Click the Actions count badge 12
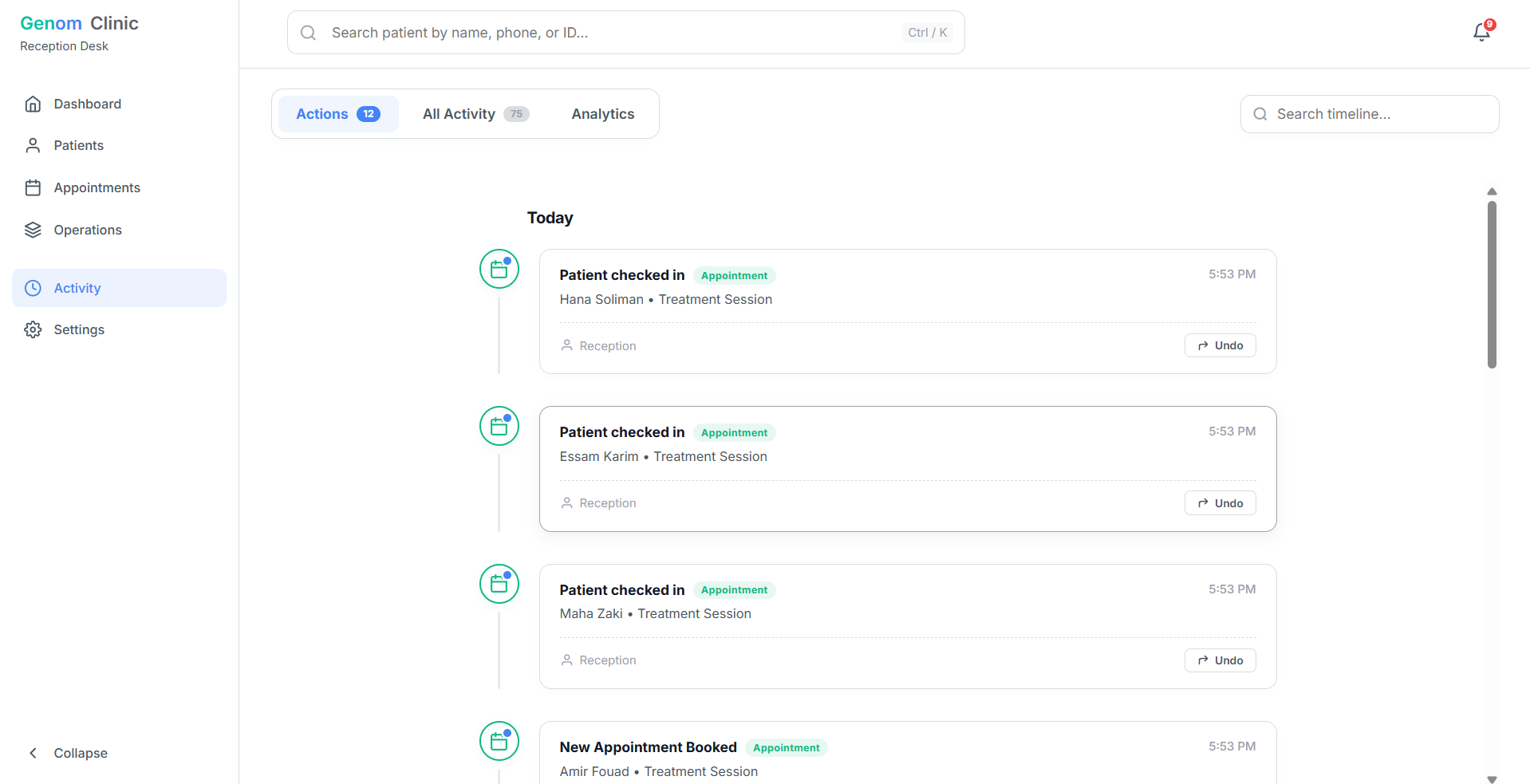The width and height of the screenshot is (1530, 784). (x=369, y=114)
